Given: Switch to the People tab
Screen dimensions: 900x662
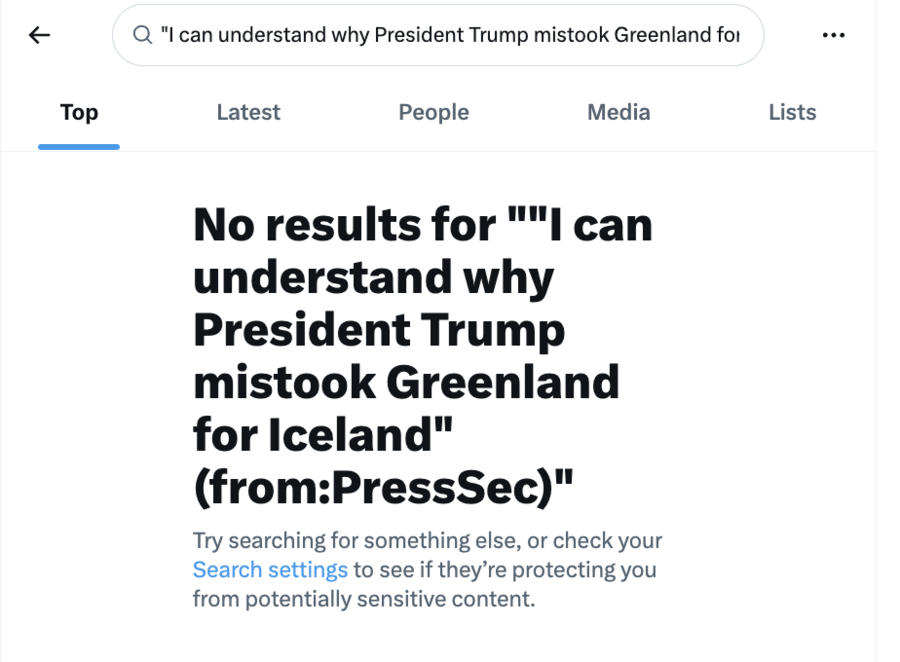Looking at the screenshot, I should [x=433, y=112].
